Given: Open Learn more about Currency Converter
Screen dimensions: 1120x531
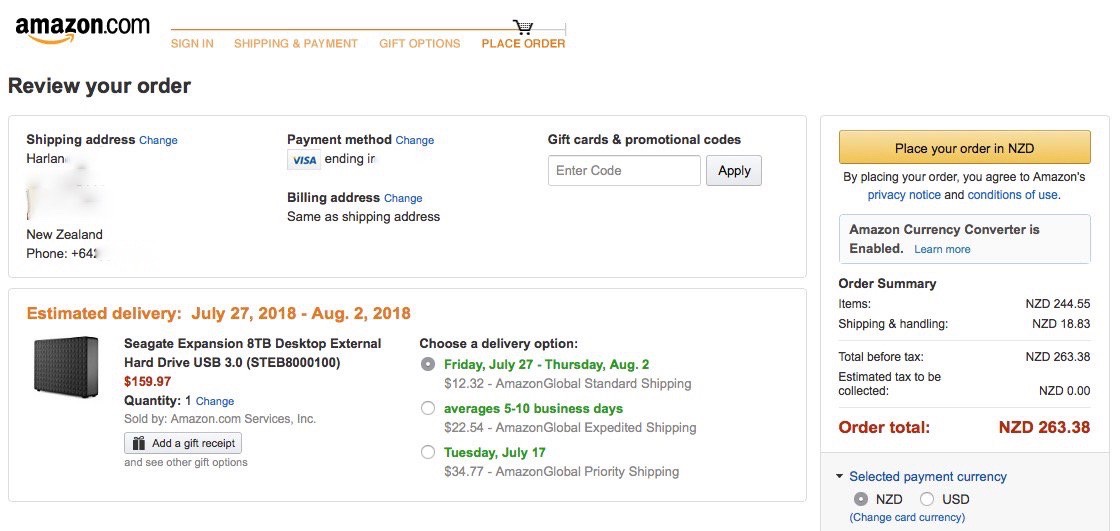Looking at the screenshot, I should pyautogui.click(x=942, y=249).
